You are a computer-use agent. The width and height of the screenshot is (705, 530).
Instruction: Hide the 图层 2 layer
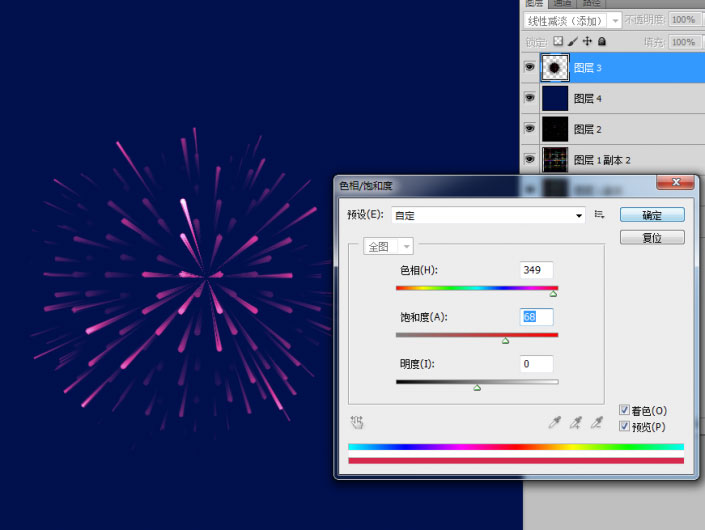point(530,129)
